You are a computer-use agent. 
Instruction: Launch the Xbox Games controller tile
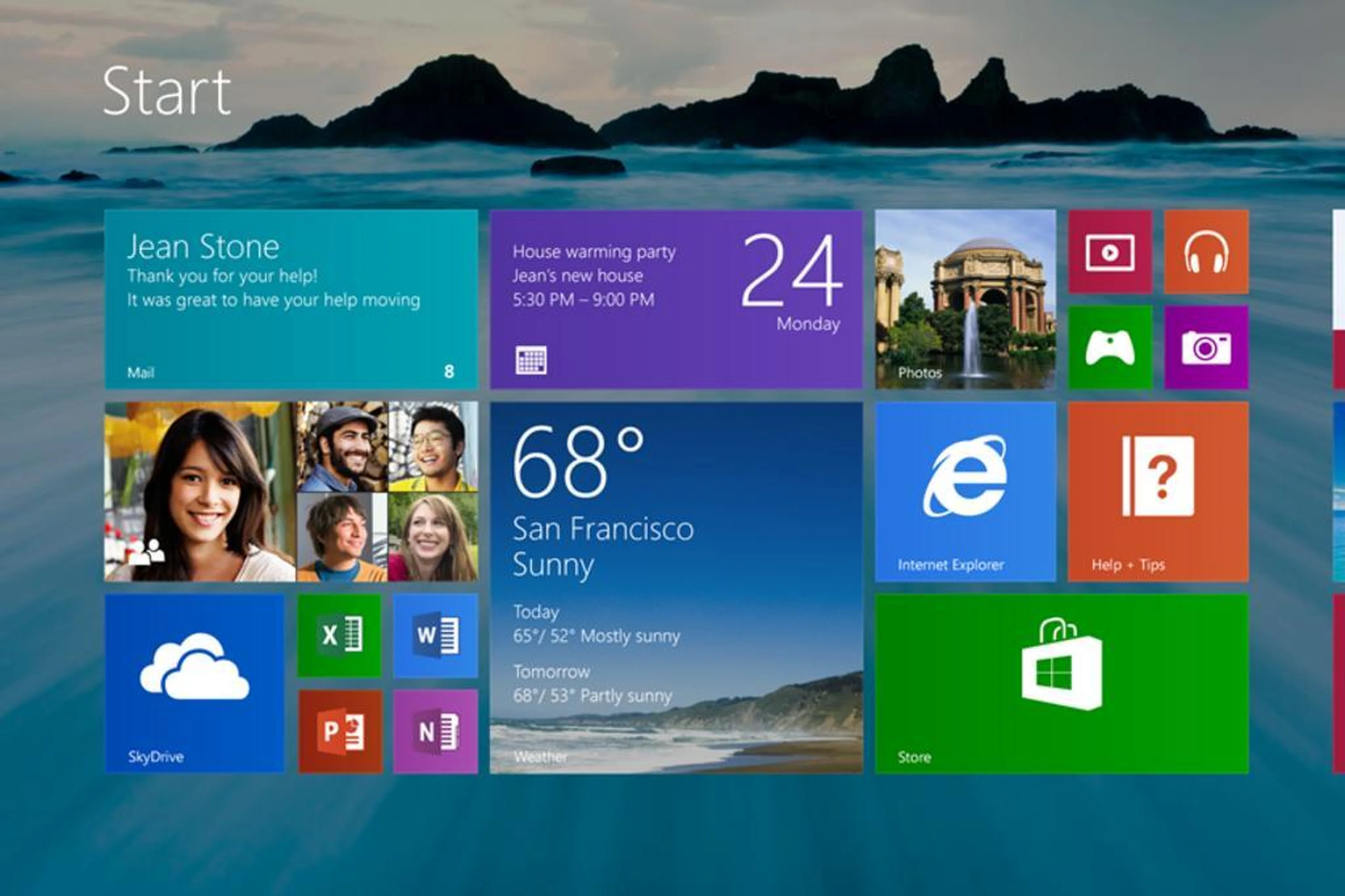[1110, 347]
